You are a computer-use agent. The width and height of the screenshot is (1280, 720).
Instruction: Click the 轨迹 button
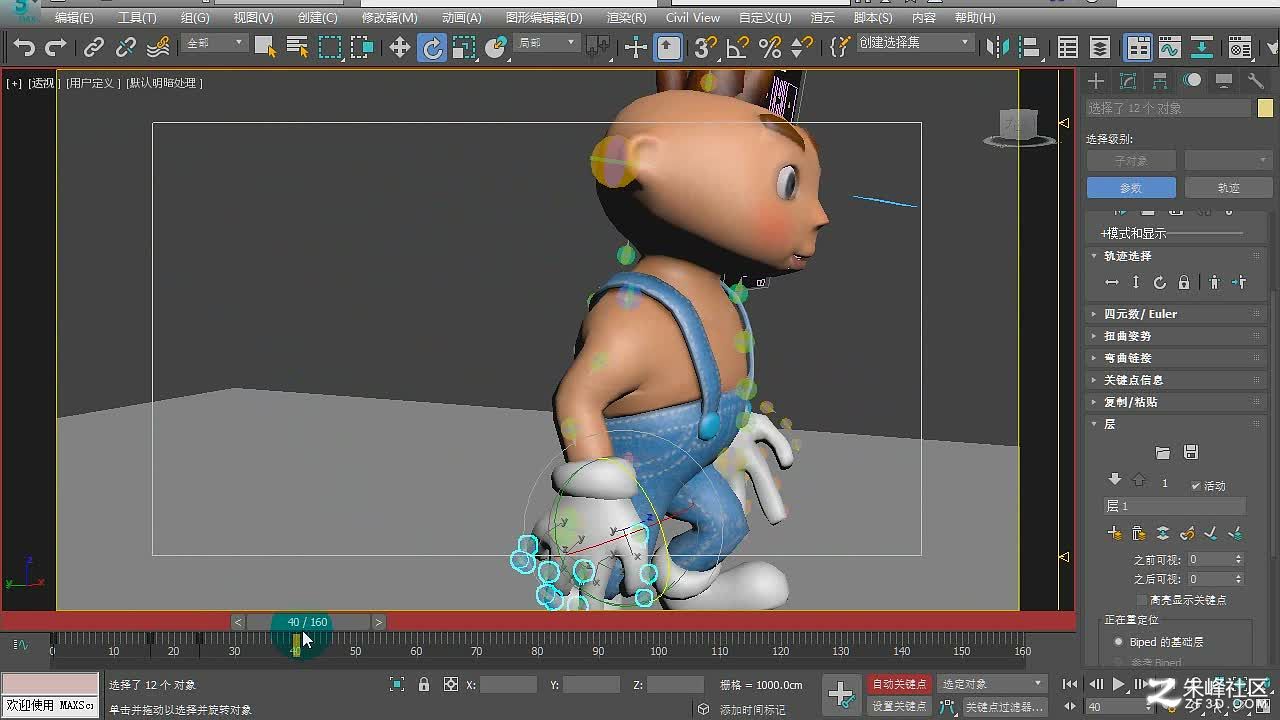(x=1229, y=188)
